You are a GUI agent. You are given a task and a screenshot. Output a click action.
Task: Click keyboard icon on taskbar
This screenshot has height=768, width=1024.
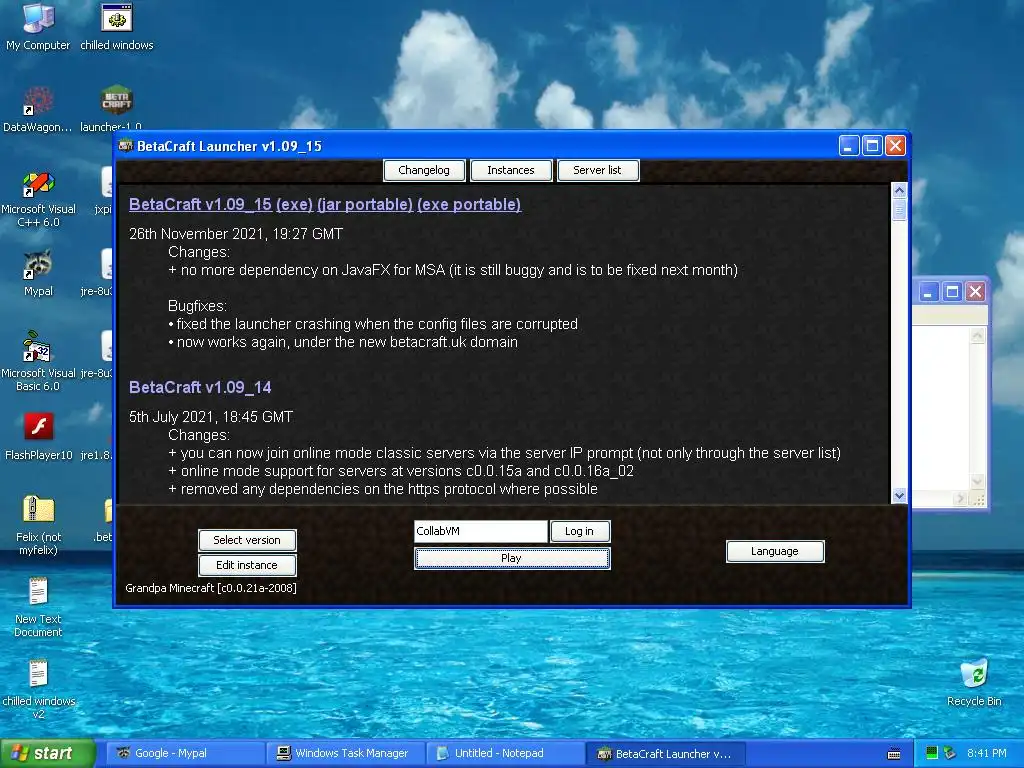click(894, 754)
